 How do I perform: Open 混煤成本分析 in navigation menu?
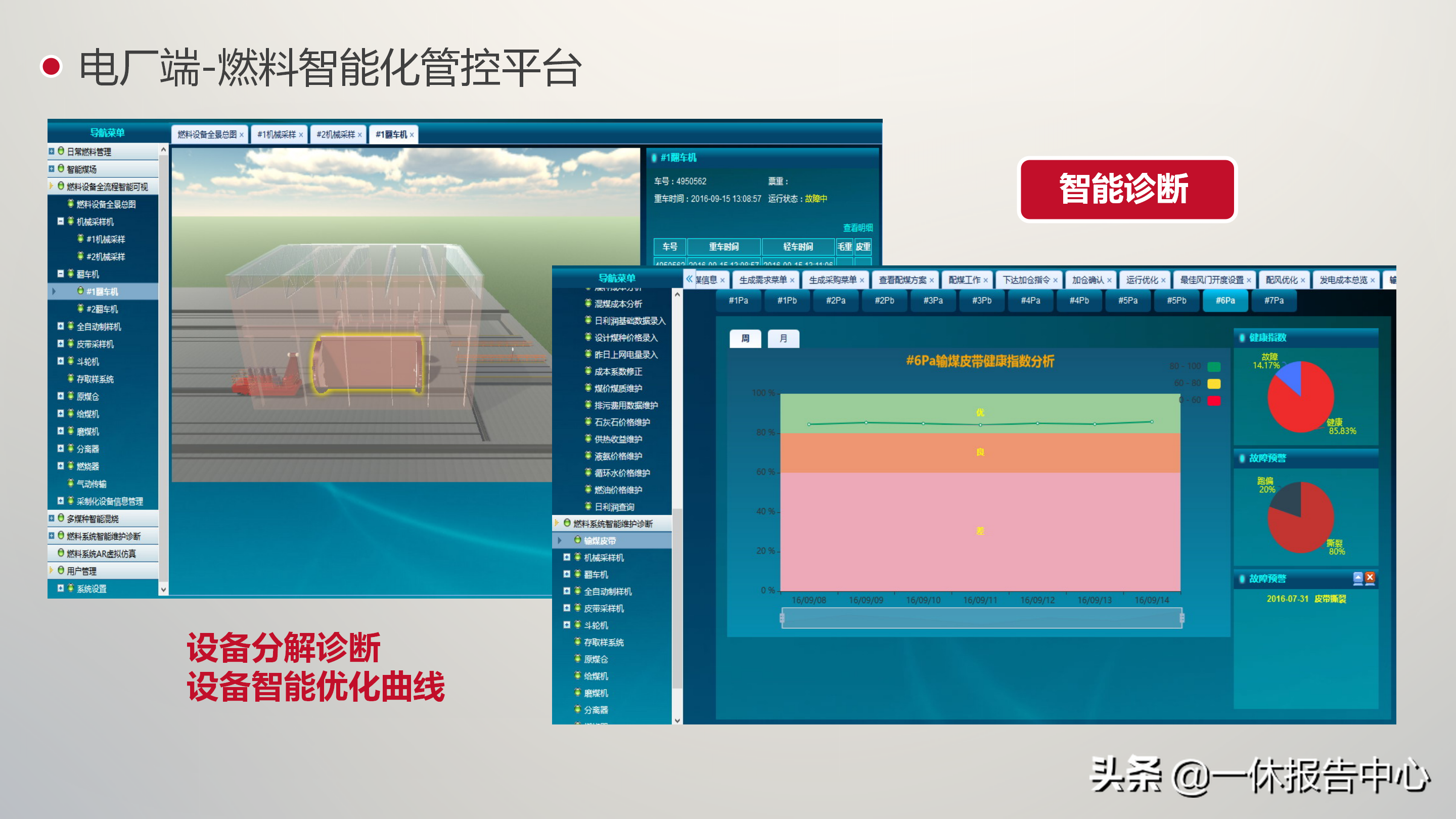(x=618, y=304)
